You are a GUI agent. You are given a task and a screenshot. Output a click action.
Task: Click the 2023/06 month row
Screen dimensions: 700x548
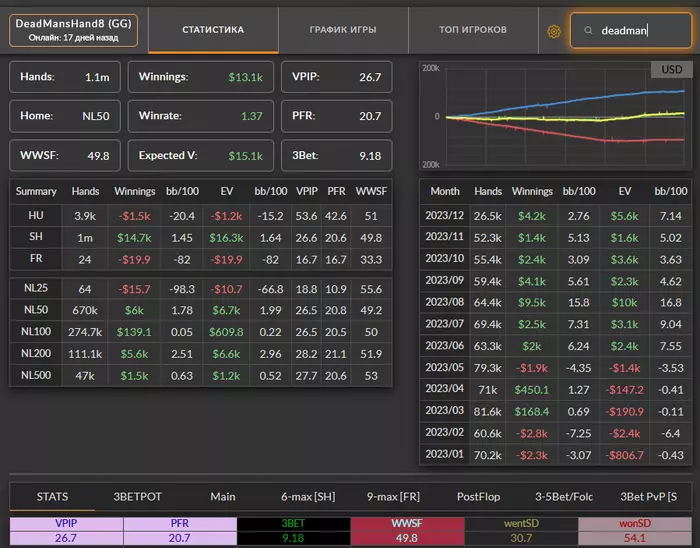pyautogui.click(x=555, y=346)
